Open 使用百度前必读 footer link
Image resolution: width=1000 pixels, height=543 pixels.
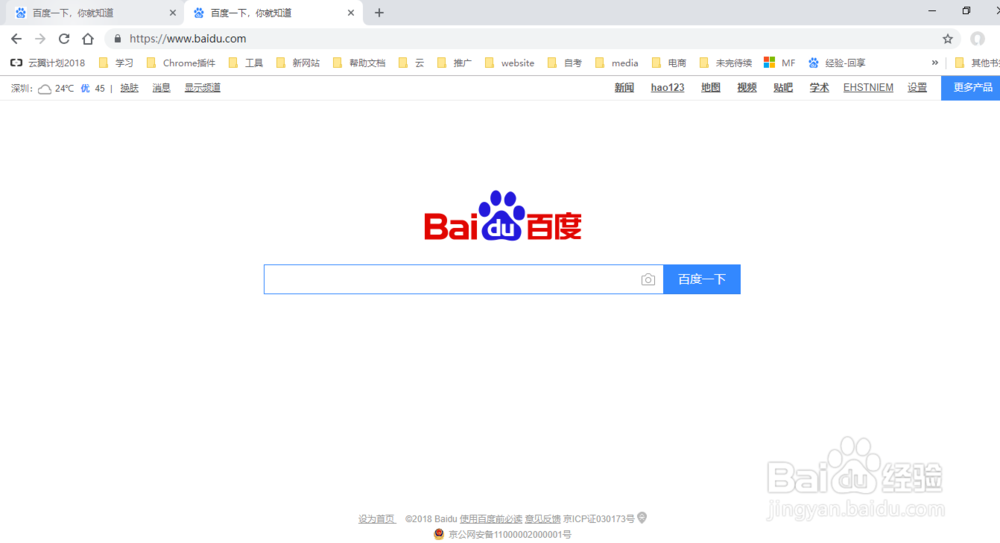(491, 519)
